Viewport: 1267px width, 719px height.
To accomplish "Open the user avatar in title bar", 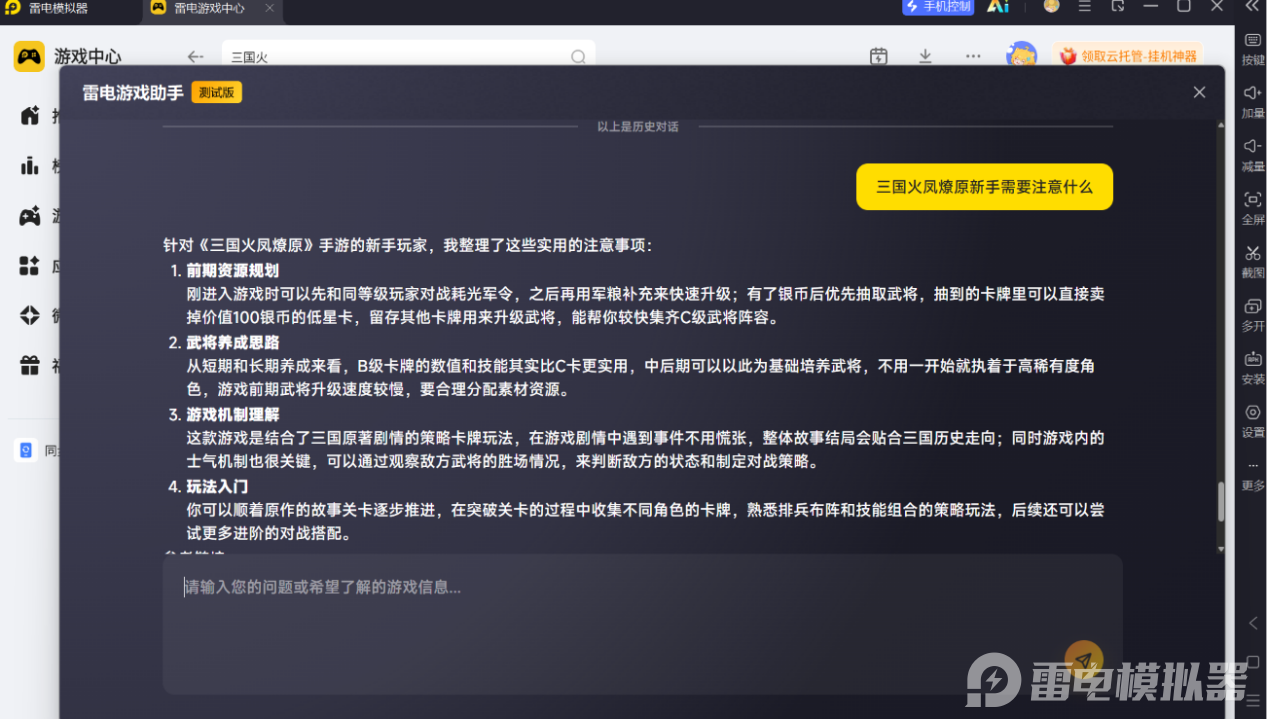I will pos(1051,6).
